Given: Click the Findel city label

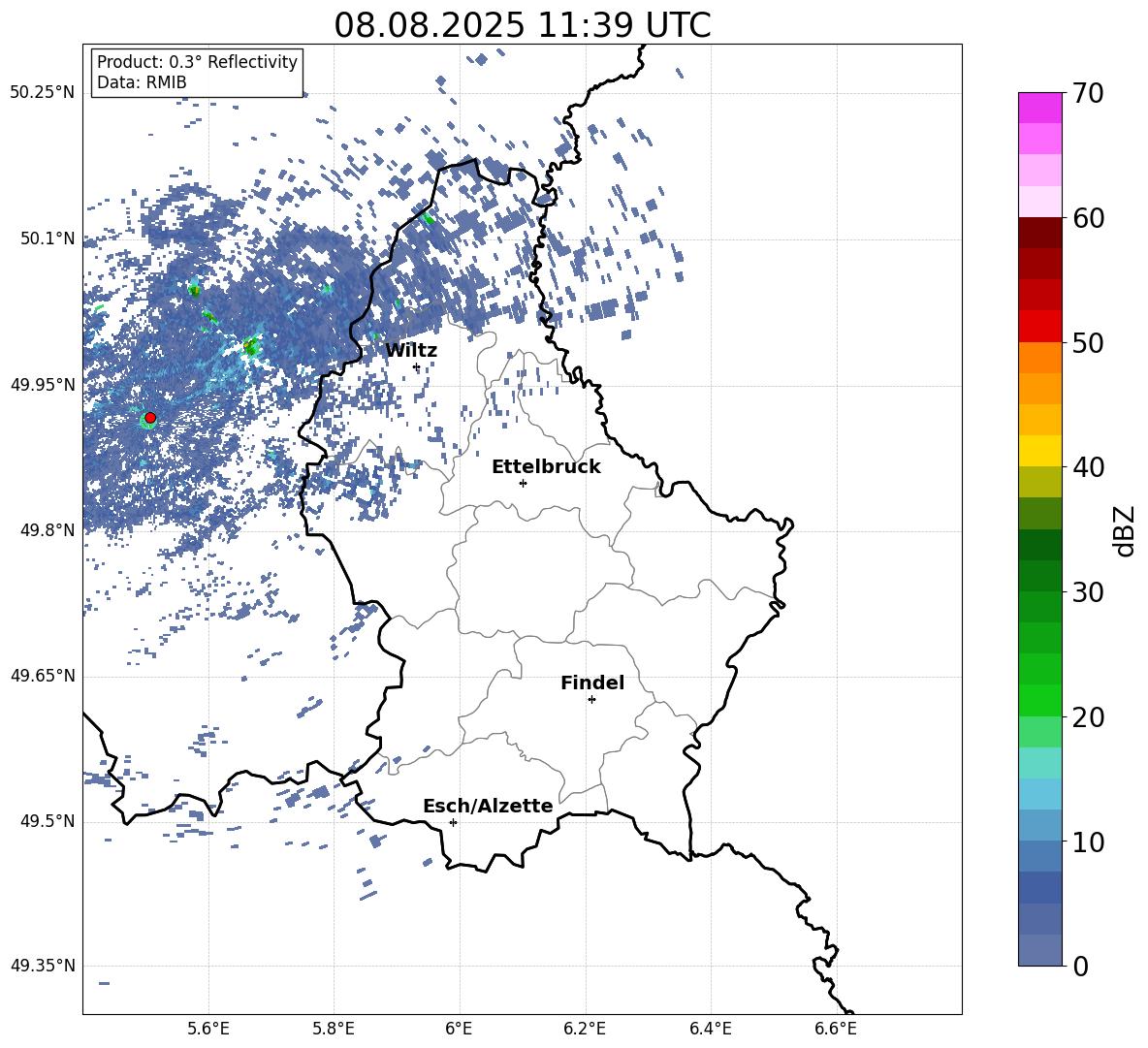Looking at the screenshot, I should pyautogui.click(x=592, y=683).
